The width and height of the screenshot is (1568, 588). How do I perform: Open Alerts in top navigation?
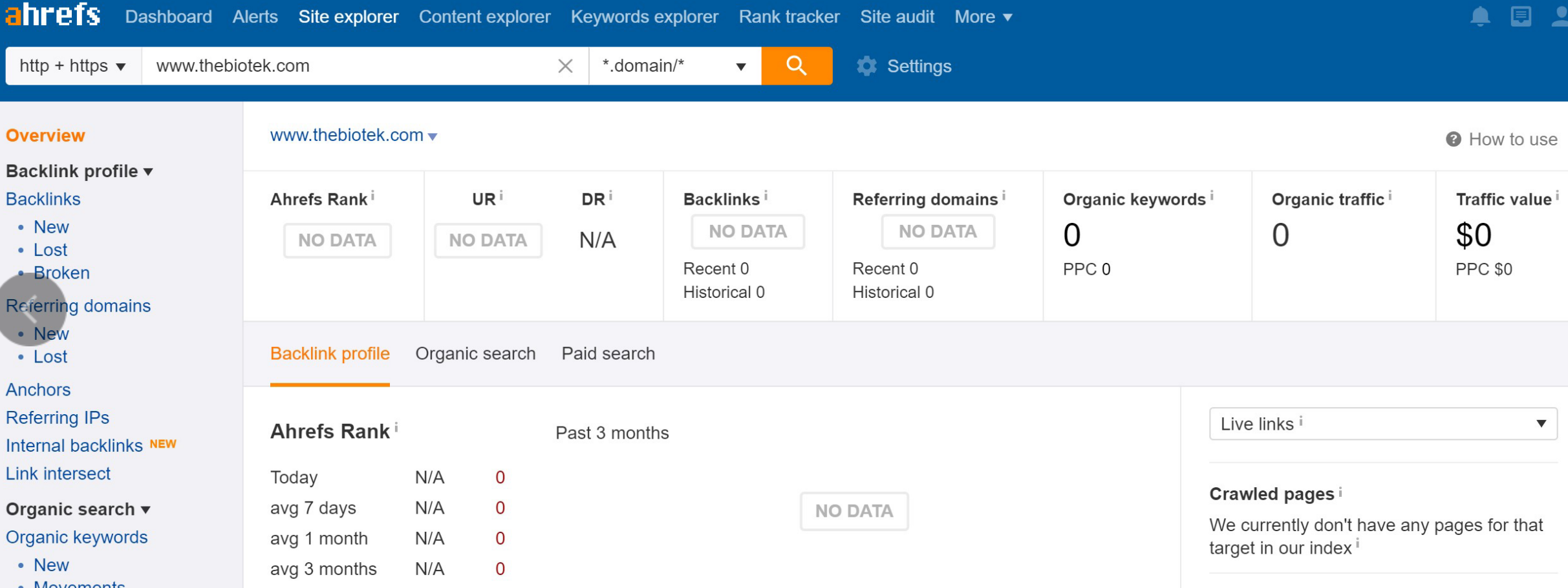tap(255, 17)
